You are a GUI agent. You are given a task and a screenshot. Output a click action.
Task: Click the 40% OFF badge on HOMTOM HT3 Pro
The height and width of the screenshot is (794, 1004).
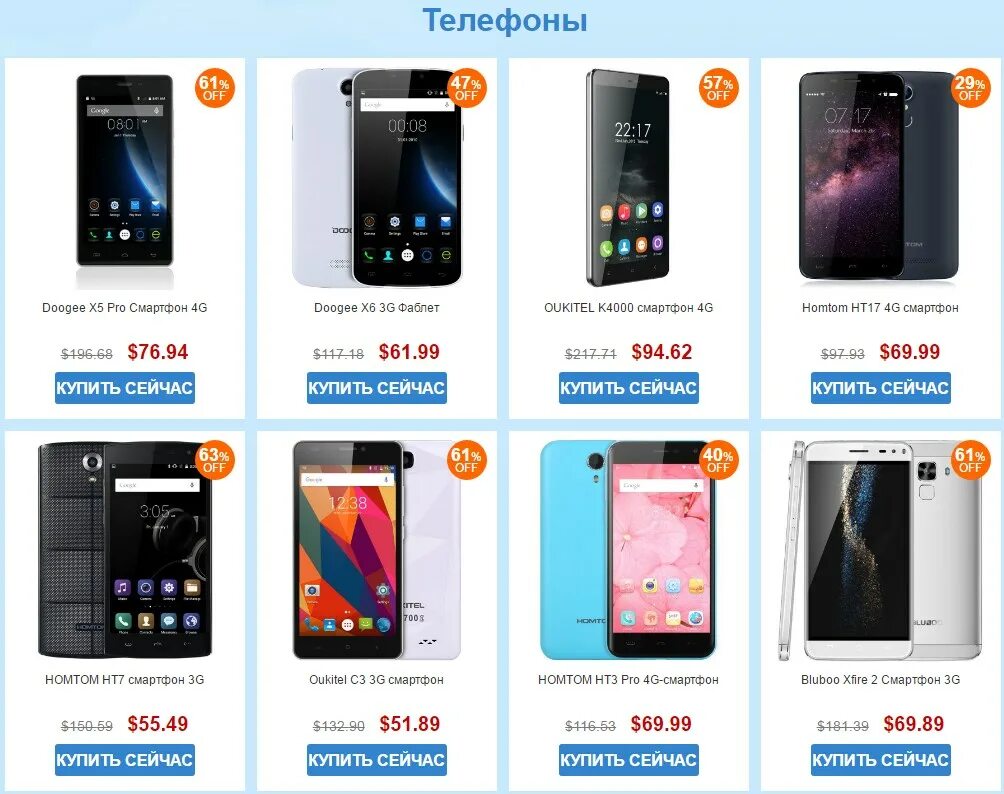[x=718, y=460]
